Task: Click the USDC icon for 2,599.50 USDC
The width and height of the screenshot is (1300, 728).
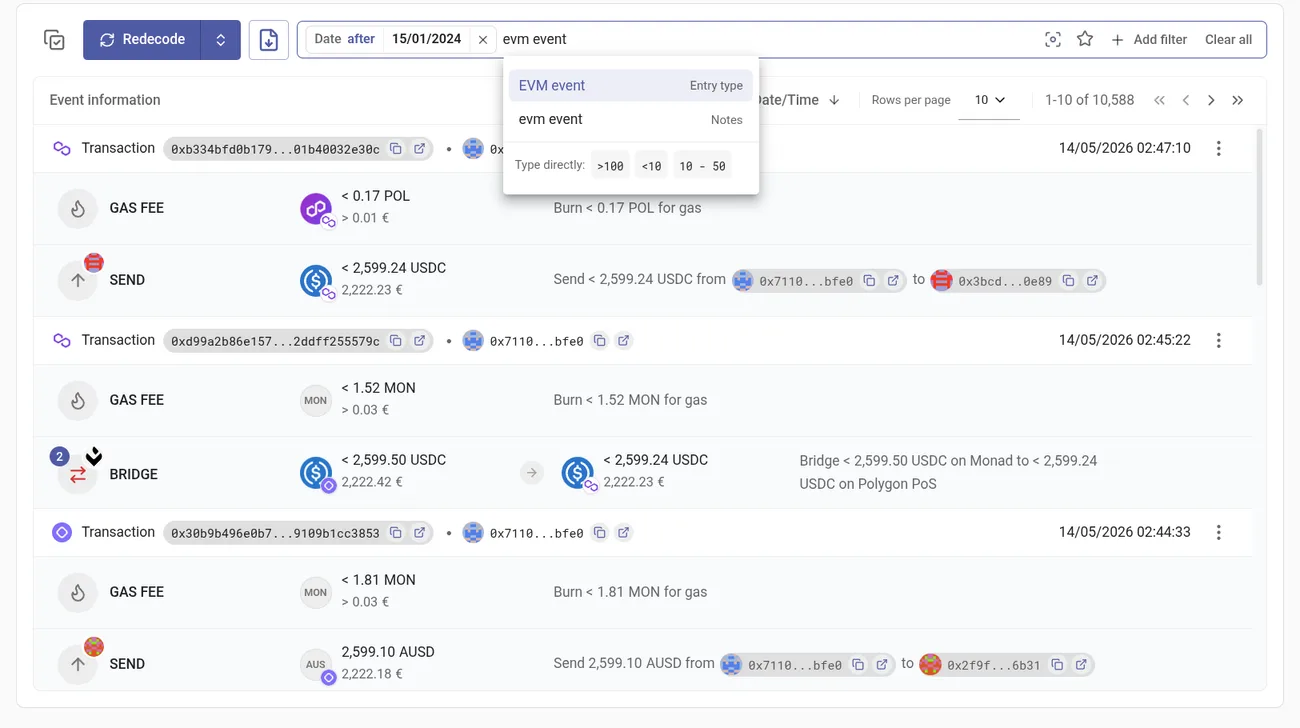Action: (x=316, y=472)
